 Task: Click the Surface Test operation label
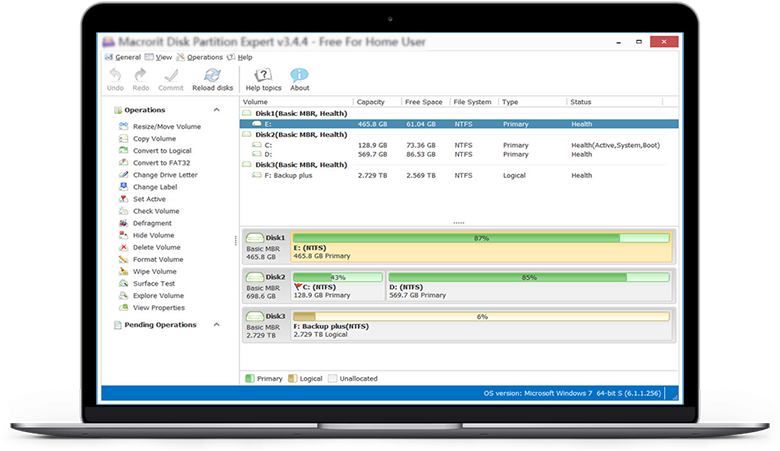pyautogui.click(x=154, y=283)
